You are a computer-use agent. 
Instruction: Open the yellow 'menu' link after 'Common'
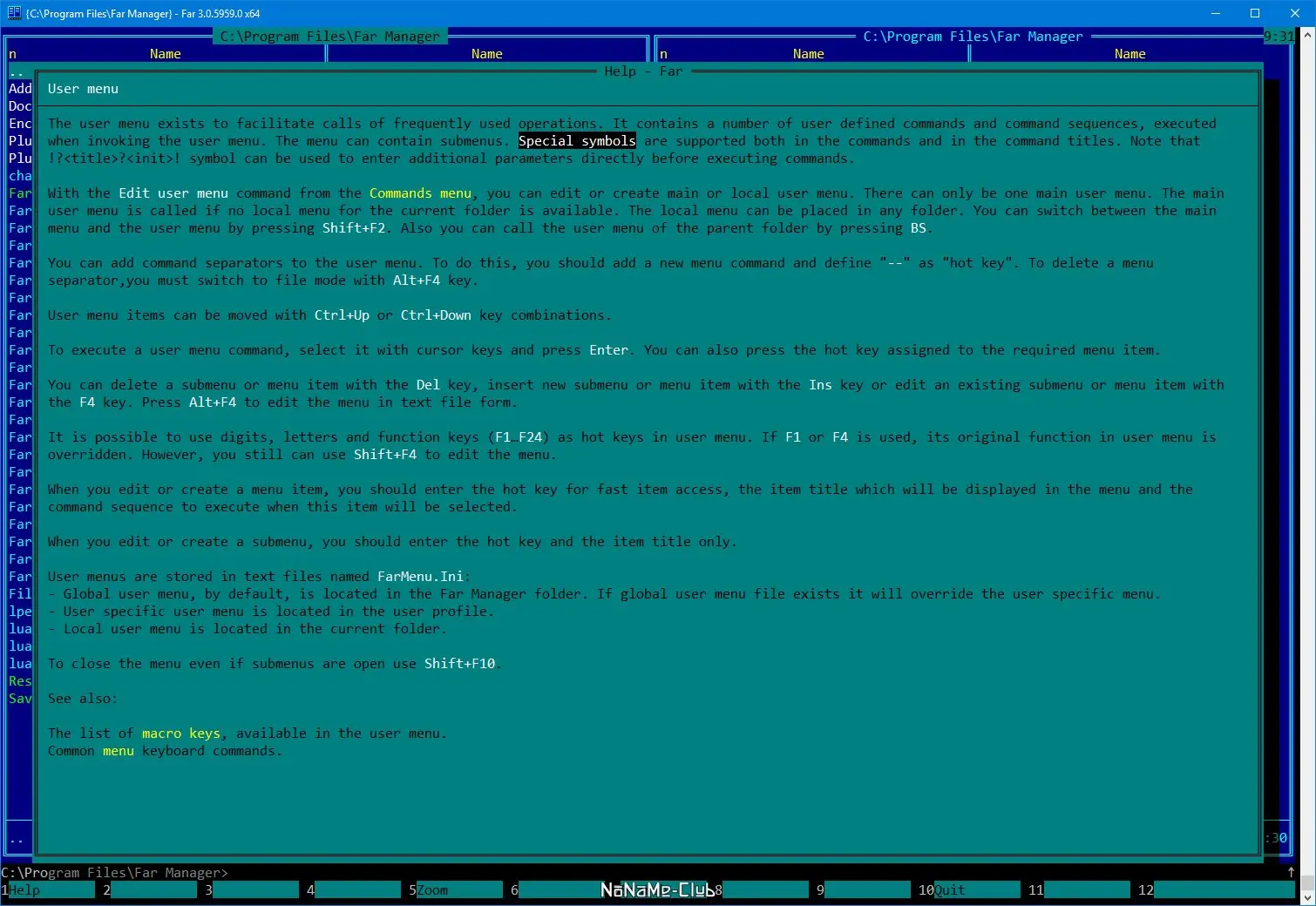[119, 751]
